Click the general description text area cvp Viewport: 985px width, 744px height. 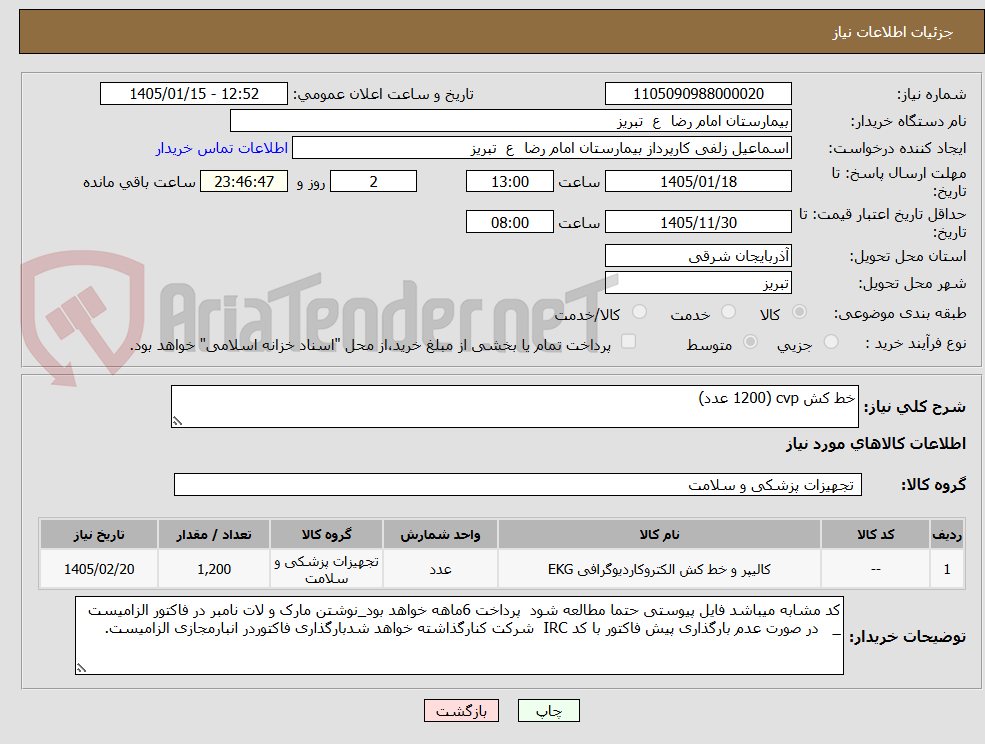point(514,407)
